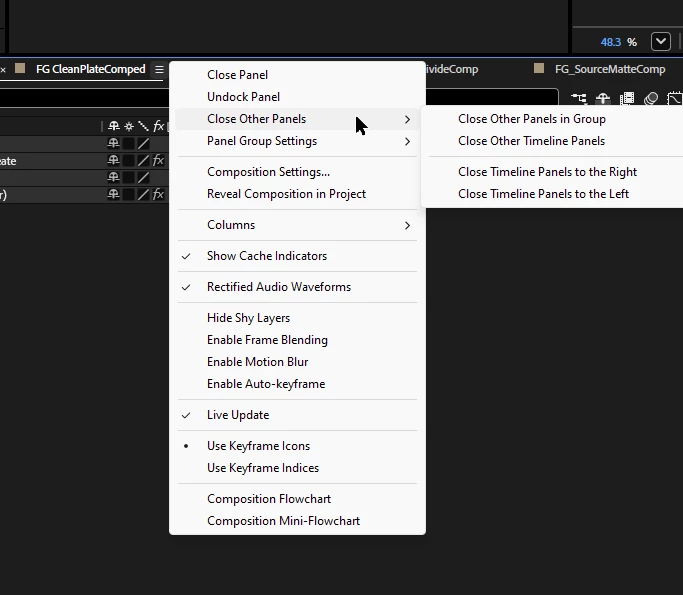The image size is (683, 595).
Task: Open Composition Flowchart from the menu
Action: [x=297, y=499]
